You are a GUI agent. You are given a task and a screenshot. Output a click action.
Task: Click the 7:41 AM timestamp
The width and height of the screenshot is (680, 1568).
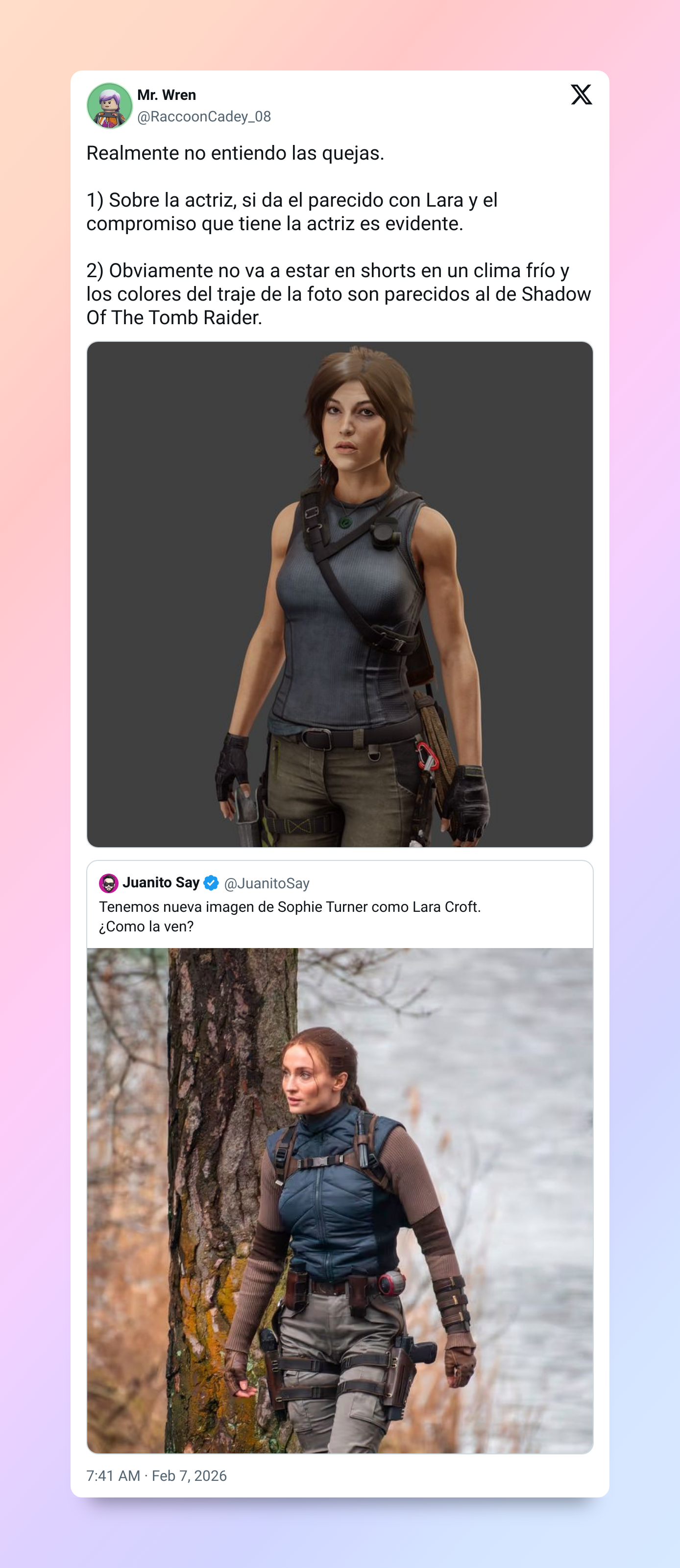pos(113,1475)
